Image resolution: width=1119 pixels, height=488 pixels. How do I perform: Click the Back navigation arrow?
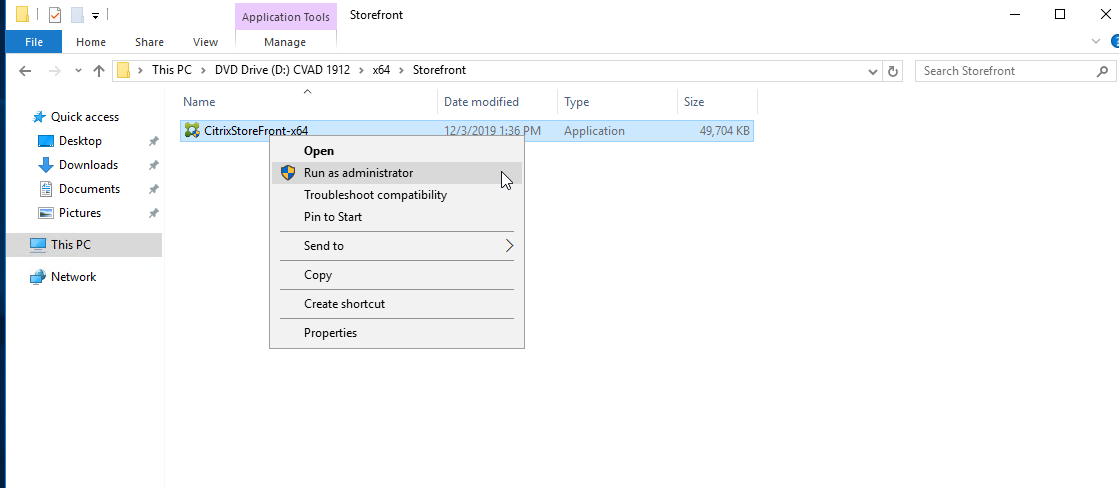(25, 71)
